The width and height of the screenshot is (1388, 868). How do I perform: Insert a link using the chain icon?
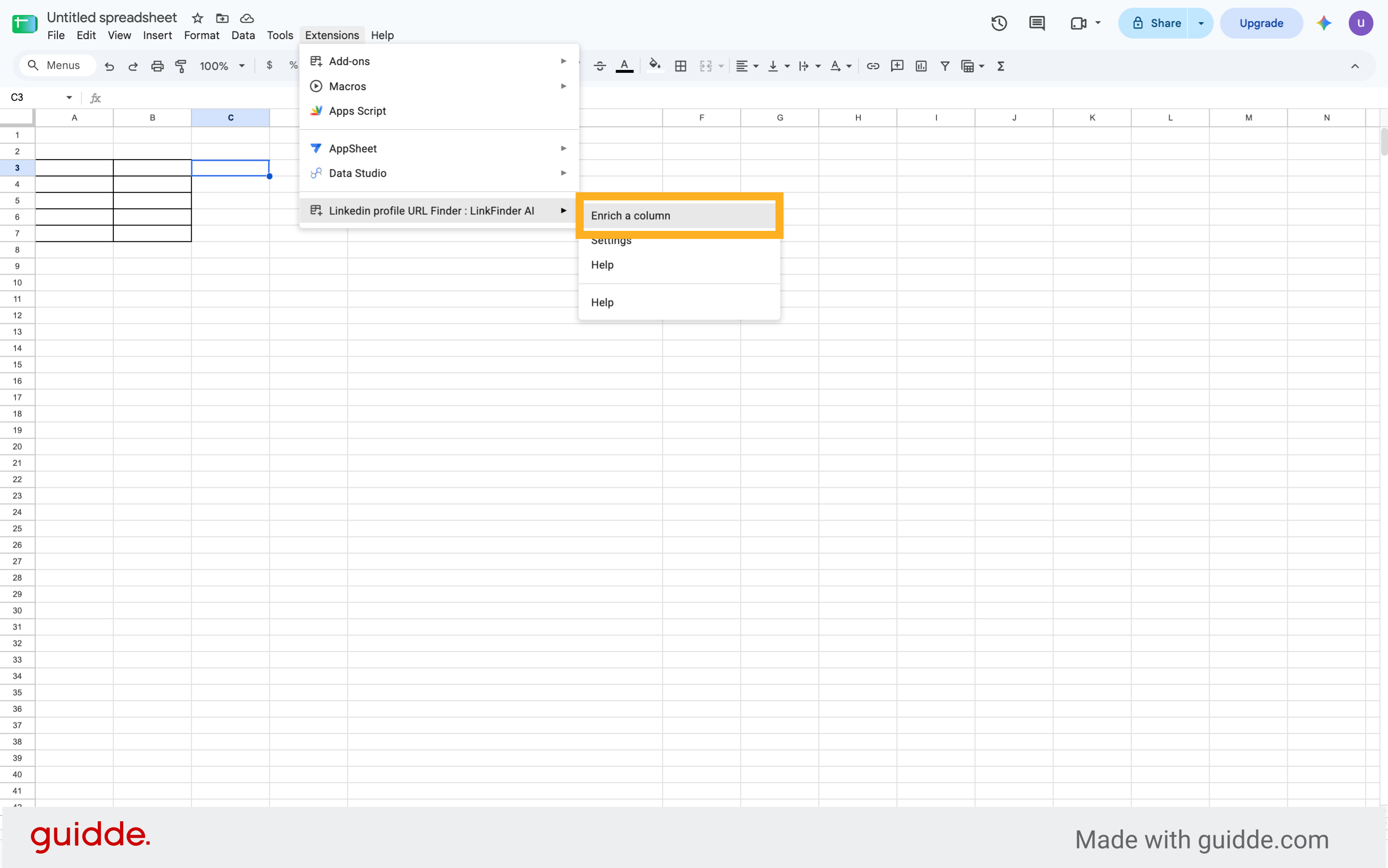tap(872, 66)
